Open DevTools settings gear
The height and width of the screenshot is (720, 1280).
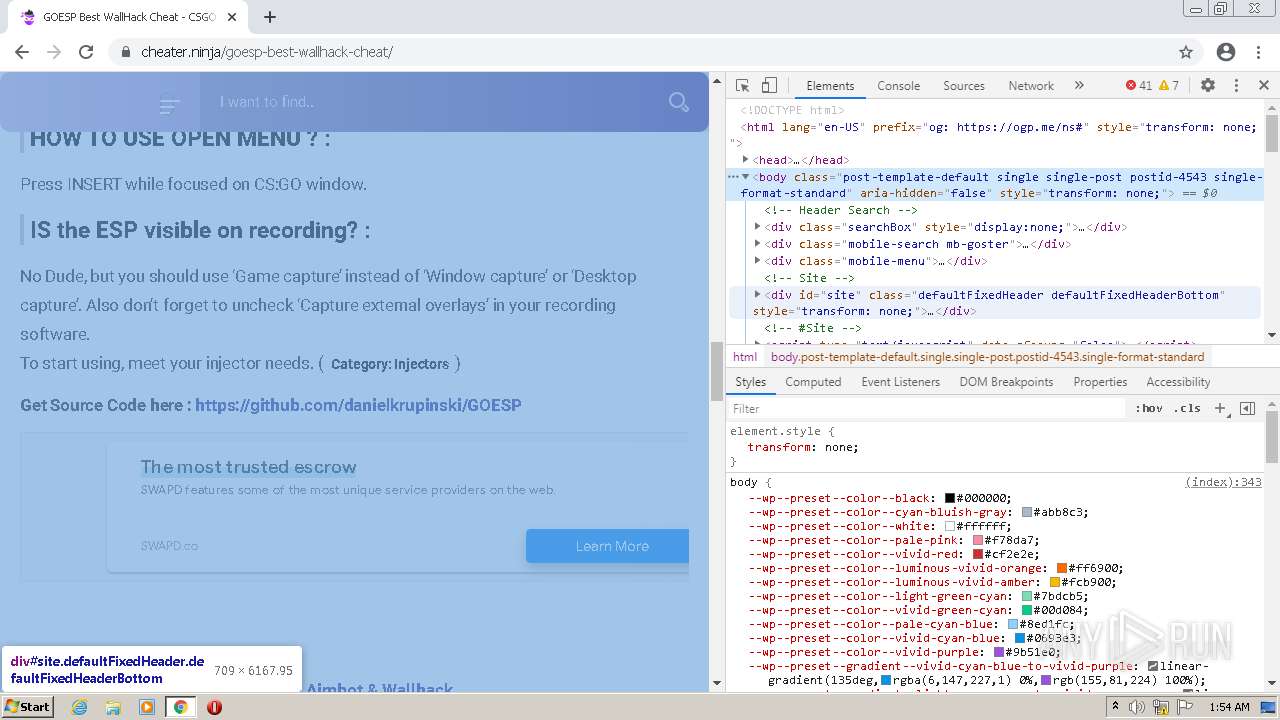pos(1208,86)
